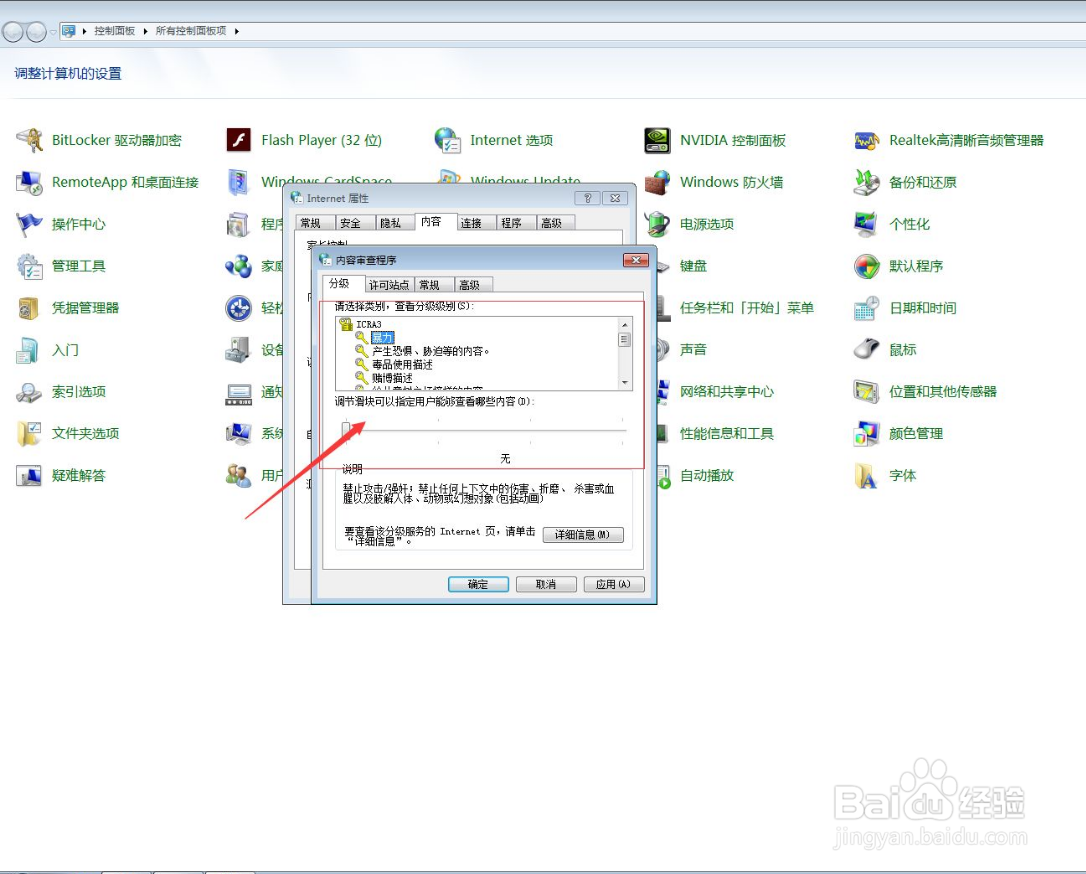The height and width of the screenshot is (874, 1086).
Task: Click help ? button in Internet 属性
Action: (x=587, y=198)
